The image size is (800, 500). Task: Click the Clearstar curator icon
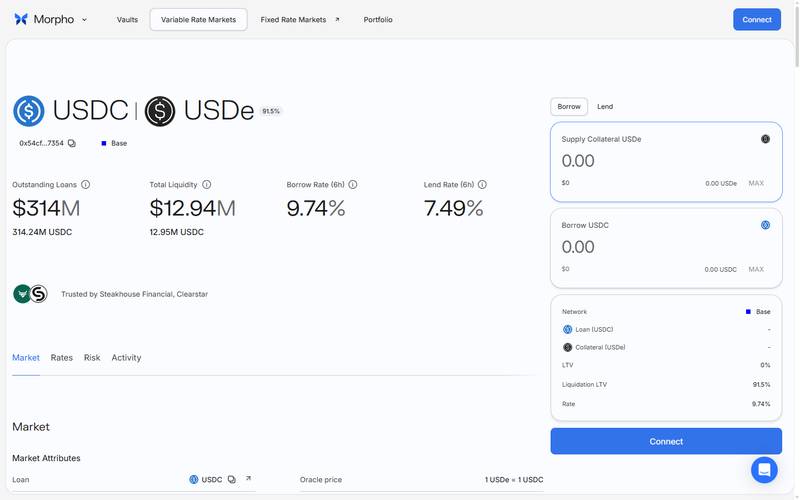pyautogui.click(x=39, y=294)
